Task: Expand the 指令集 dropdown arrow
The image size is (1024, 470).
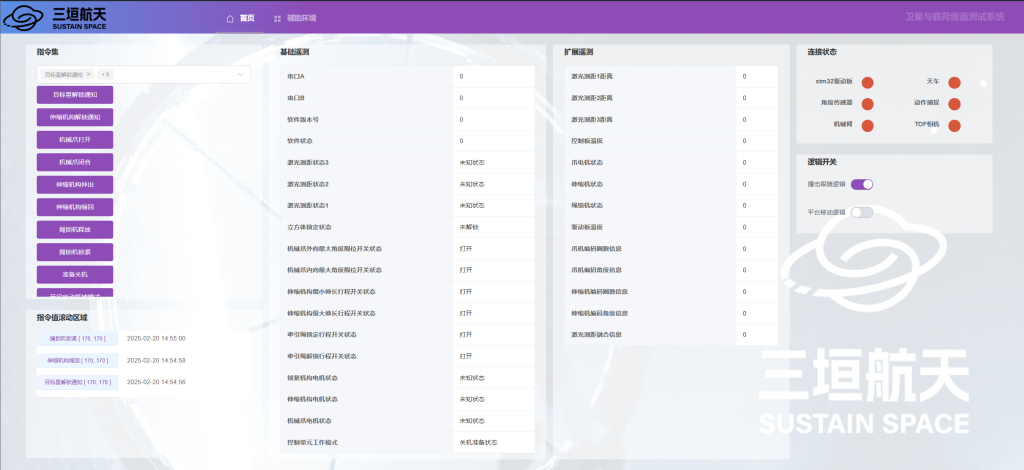Action: [x=240, y=74]
